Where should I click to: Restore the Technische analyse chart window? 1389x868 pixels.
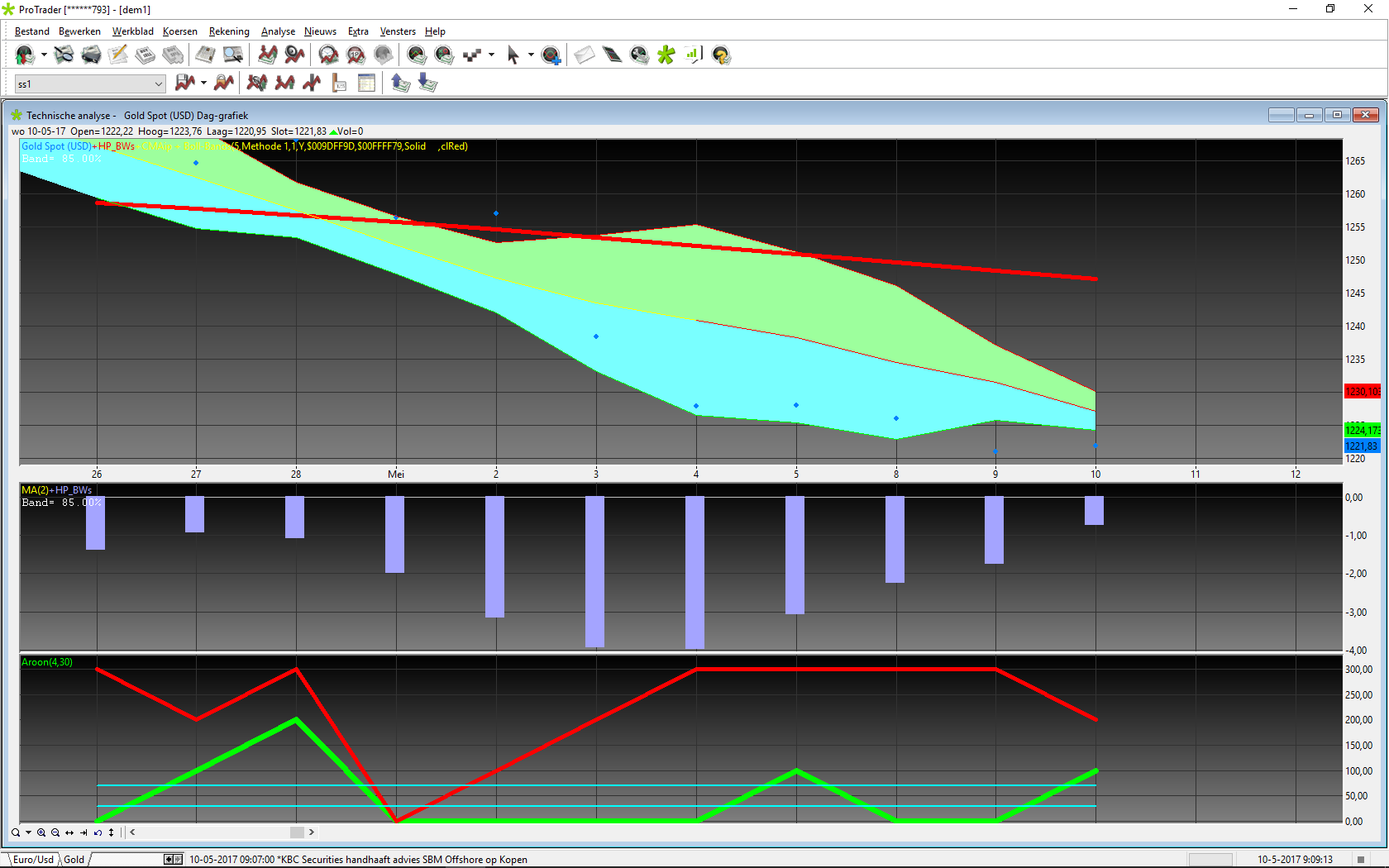[1337, 115]
